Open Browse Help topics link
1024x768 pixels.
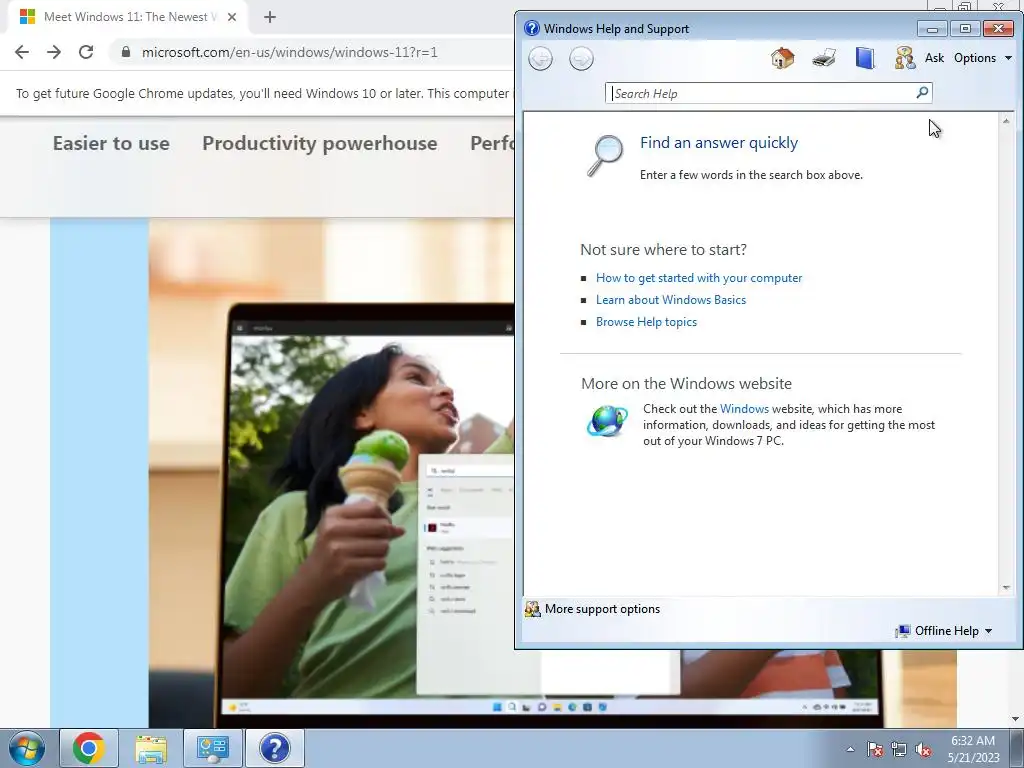[646, 322]
